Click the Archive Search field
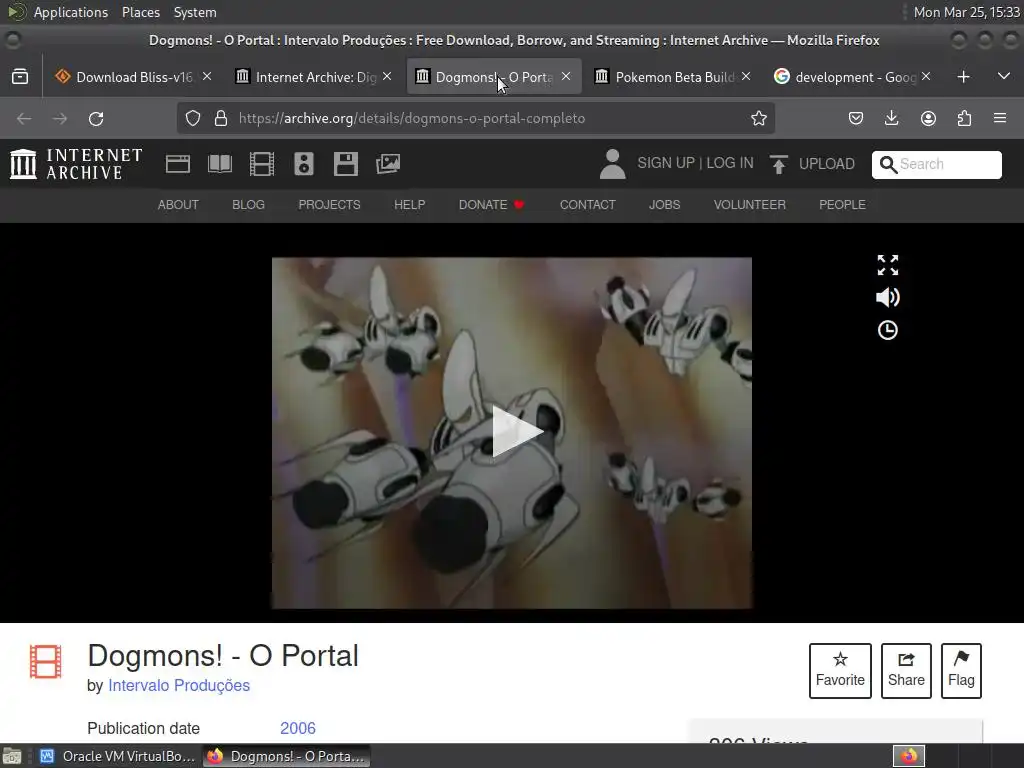Image resolution: width=1024 pixels, height=768 pixels. click(x=936, y=164)
